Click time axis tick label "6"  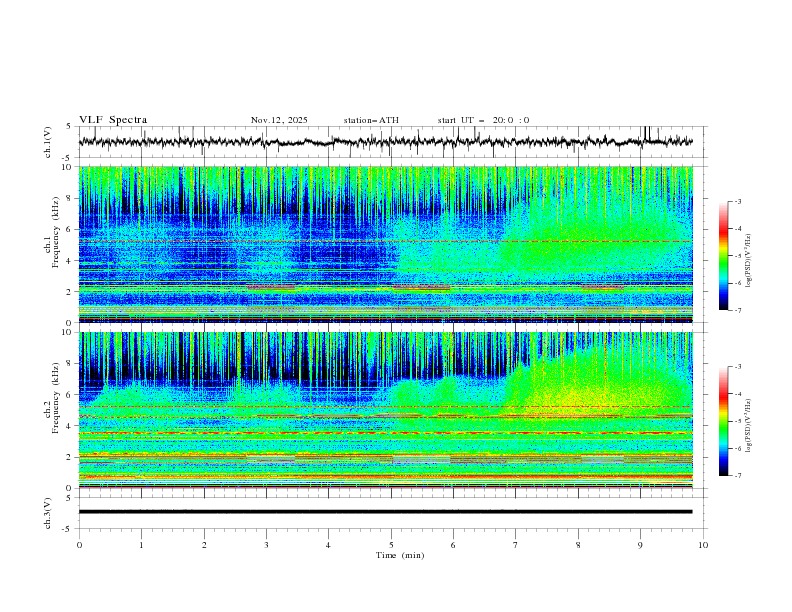(453, 545)
